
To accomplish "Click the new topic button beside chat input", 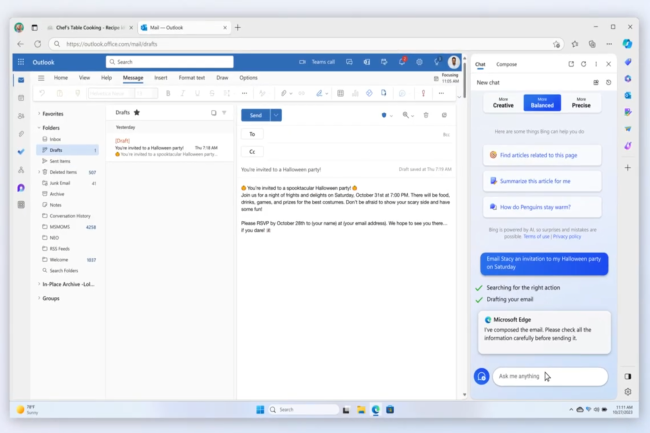I will point(483,376).
